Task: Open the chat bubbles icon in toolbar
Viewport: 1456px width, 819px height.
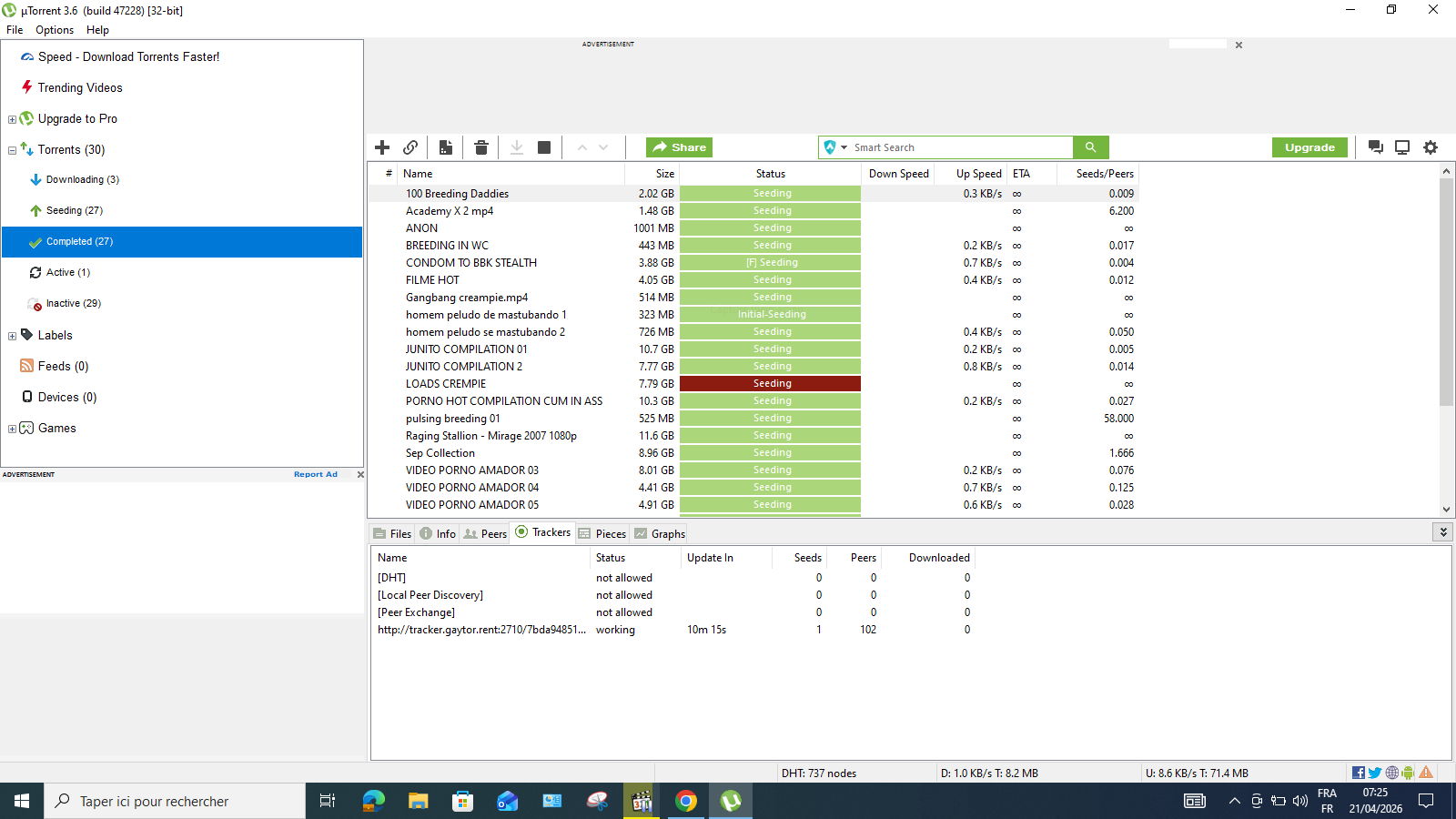Action: tap(1376, 147)
